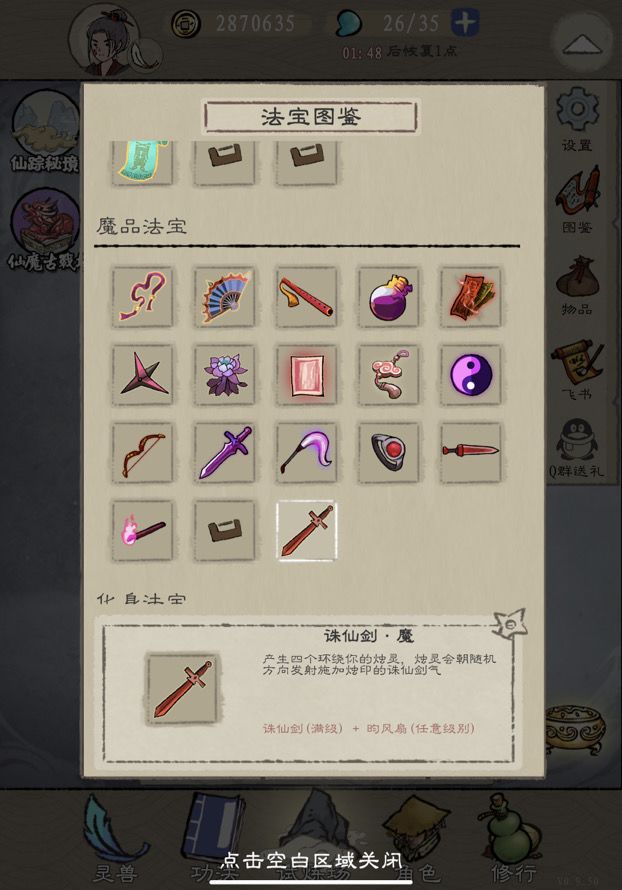Choose the pink flame torch treasure

(x=142, y=531)
